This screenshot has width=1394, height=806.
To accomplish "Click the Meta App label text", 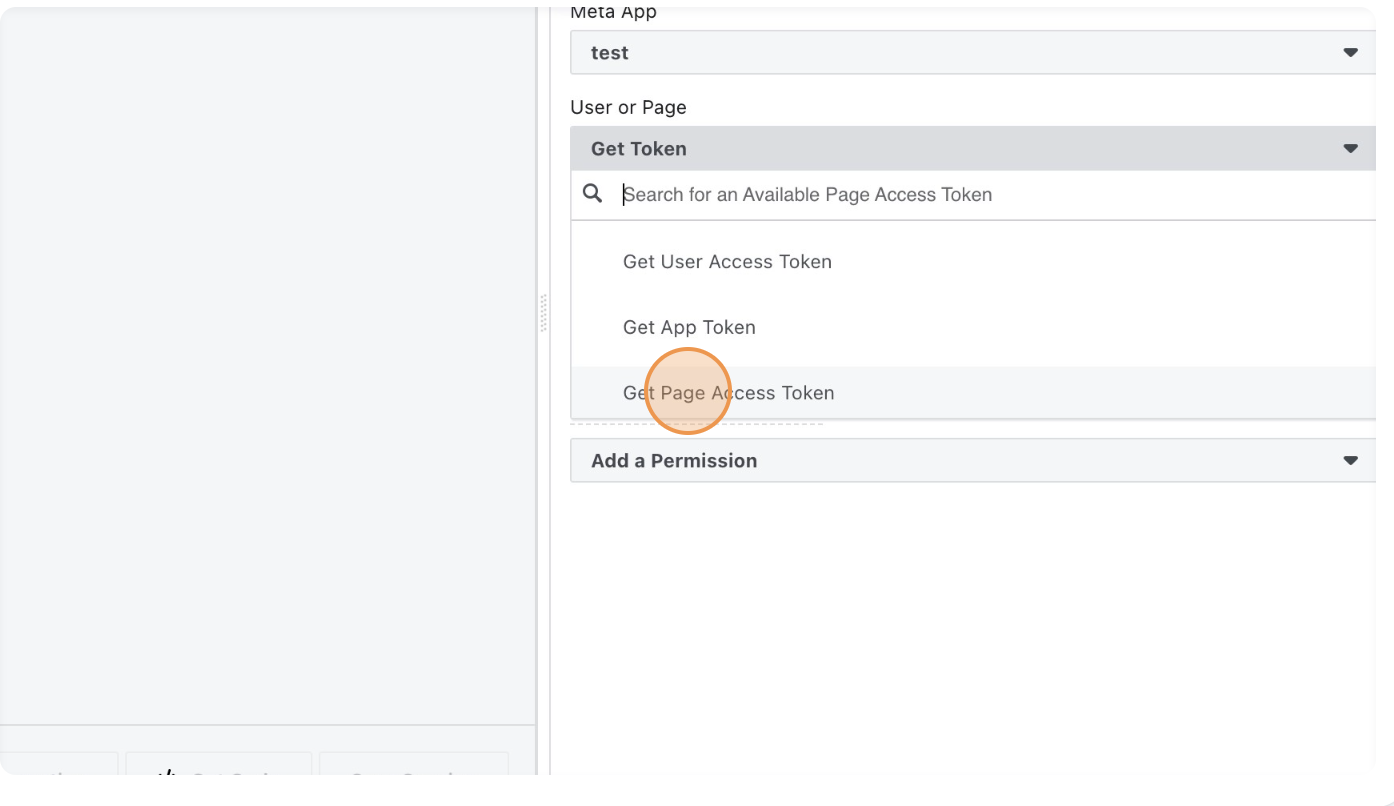I will (x=613, y=14).
